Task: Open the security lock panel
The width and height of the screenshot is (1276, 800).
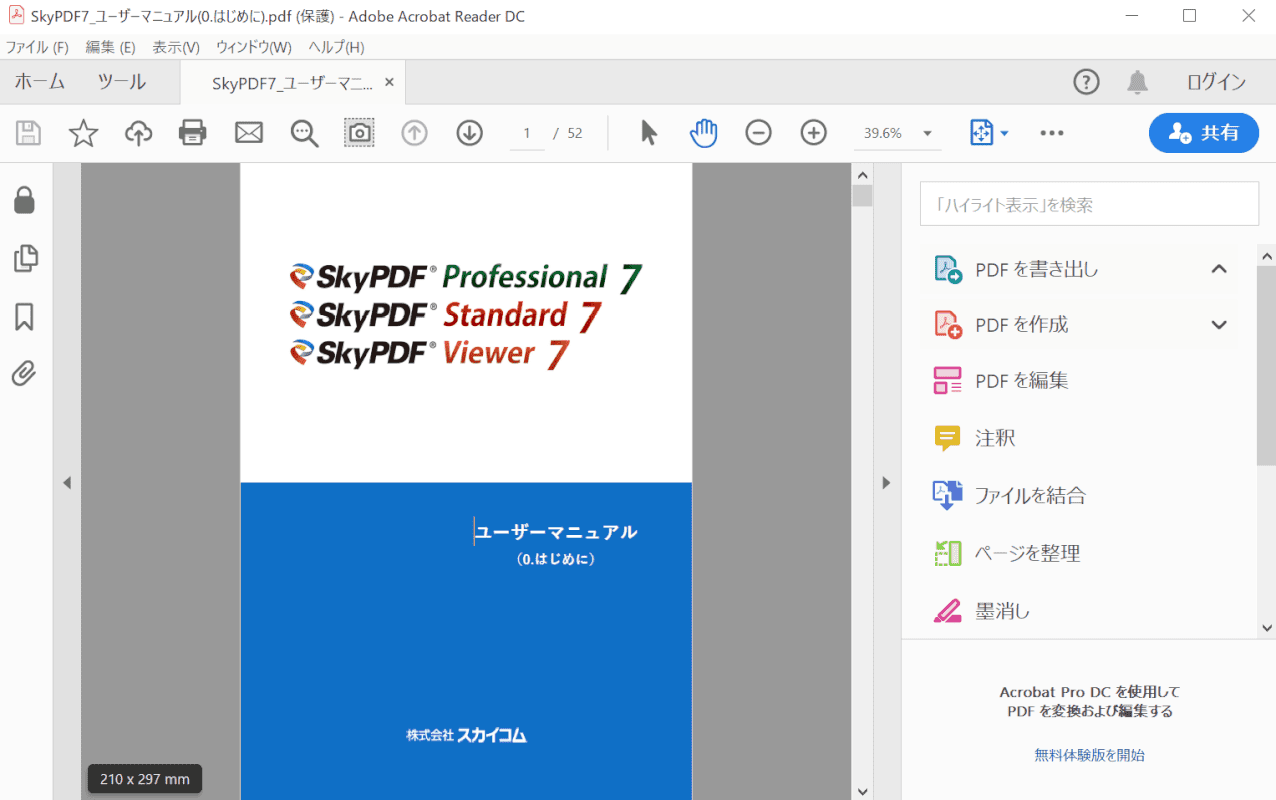Action: pos(24,201)
